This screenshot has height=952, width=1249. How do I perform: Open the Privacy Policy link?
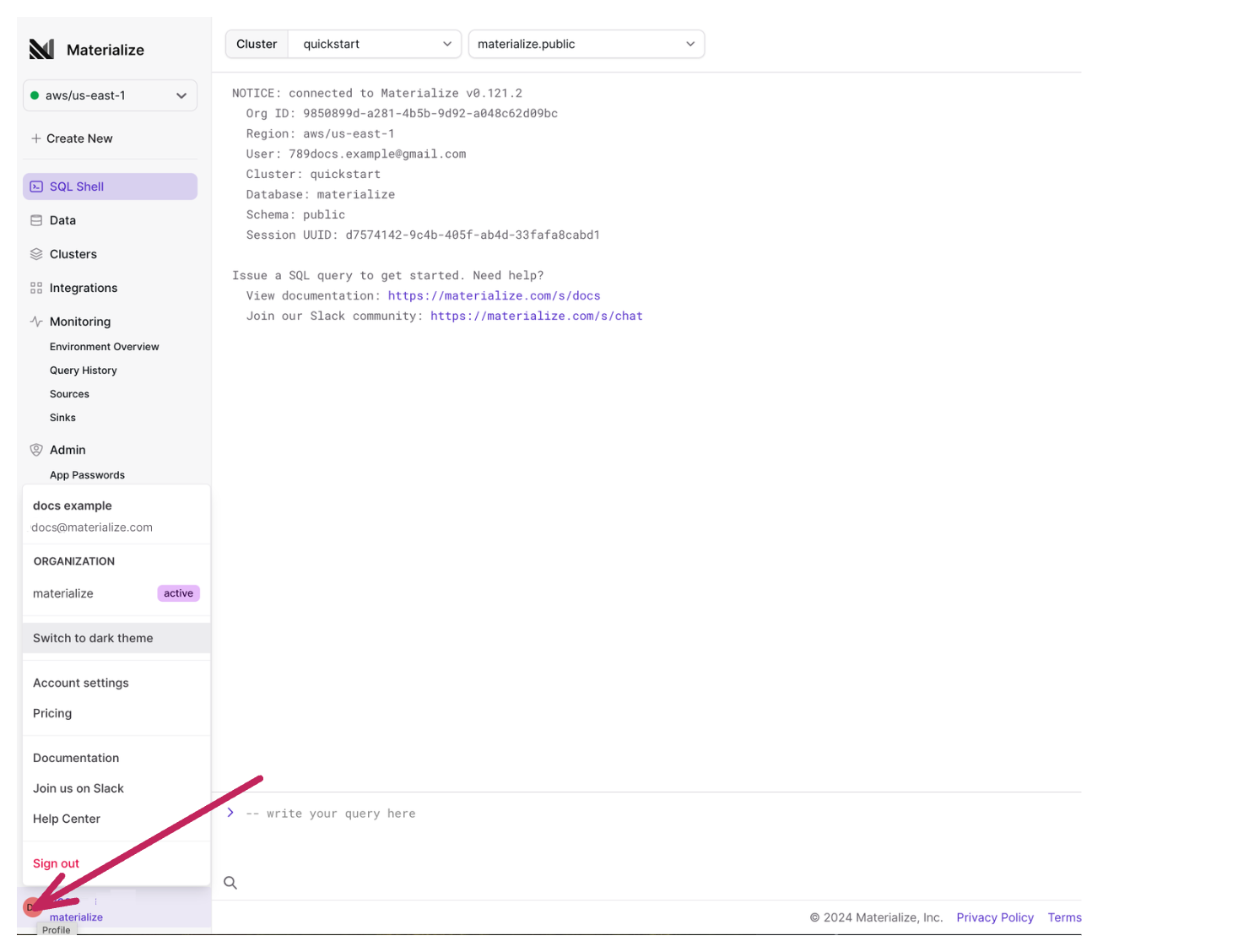coord(994,917)
